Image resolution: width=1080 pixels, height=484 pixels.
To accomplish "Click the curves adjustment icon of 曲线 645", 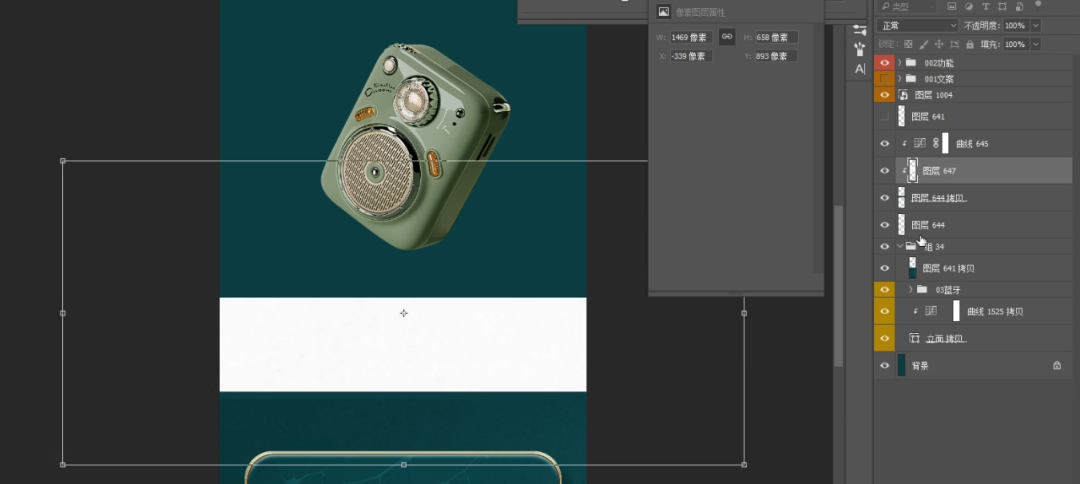I will point(920,143).
